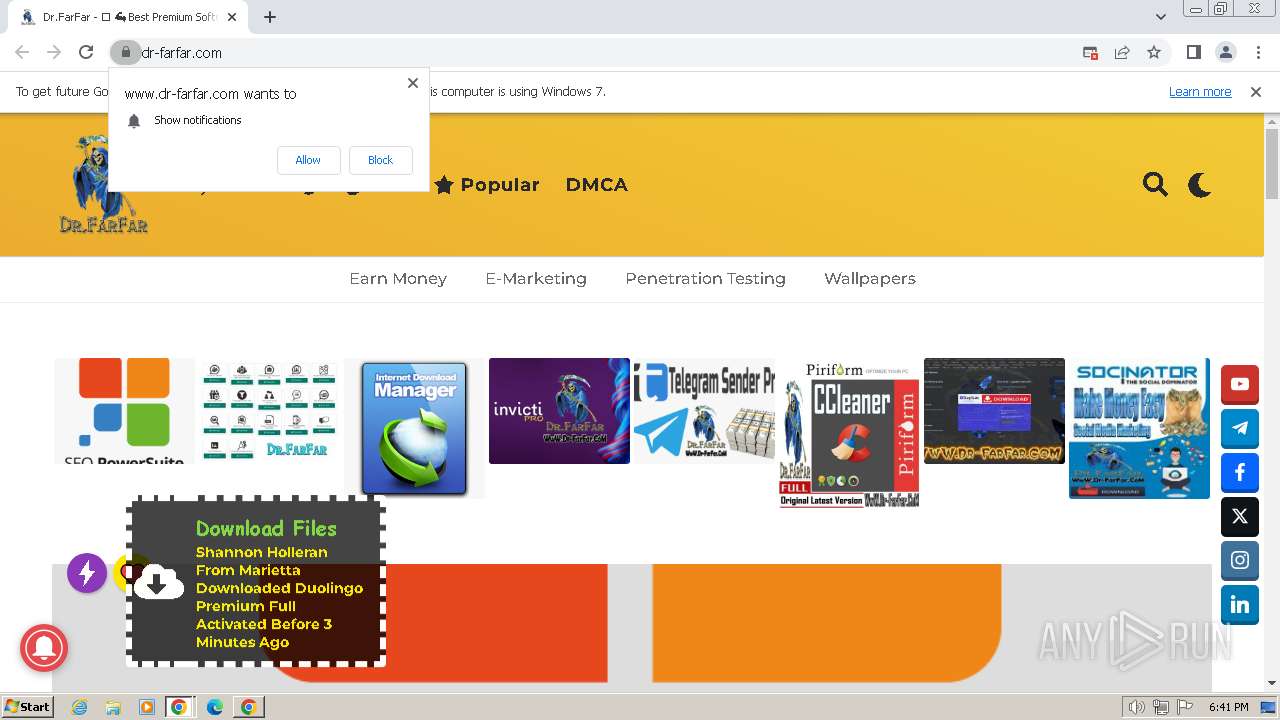
Task: Open the E-Marketing category
Action: [x=536, y=278]
